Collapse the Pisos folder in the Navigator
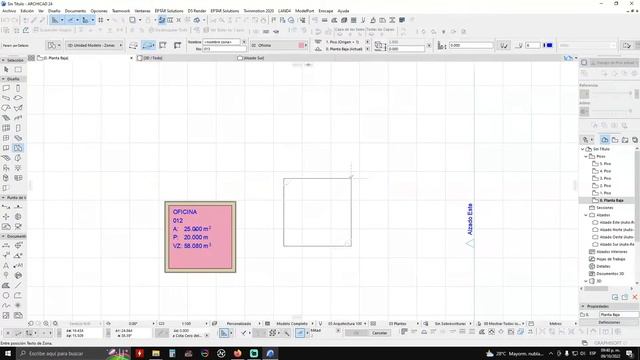The width and height of the screenshot is (640, 360). click(586, 156)
